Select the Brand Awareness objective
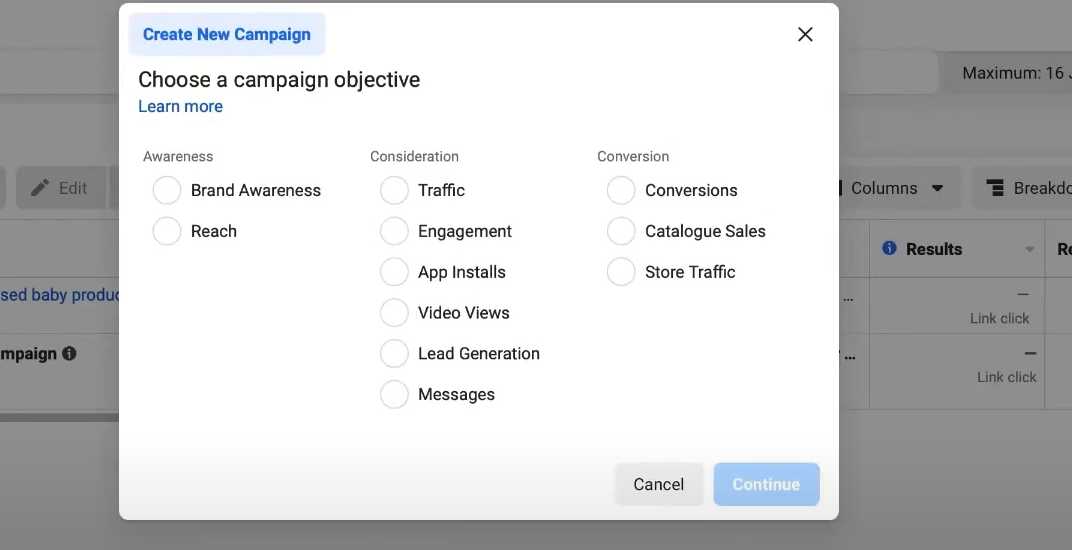This screenshot has height=550, width=1072. click(167, 190)
